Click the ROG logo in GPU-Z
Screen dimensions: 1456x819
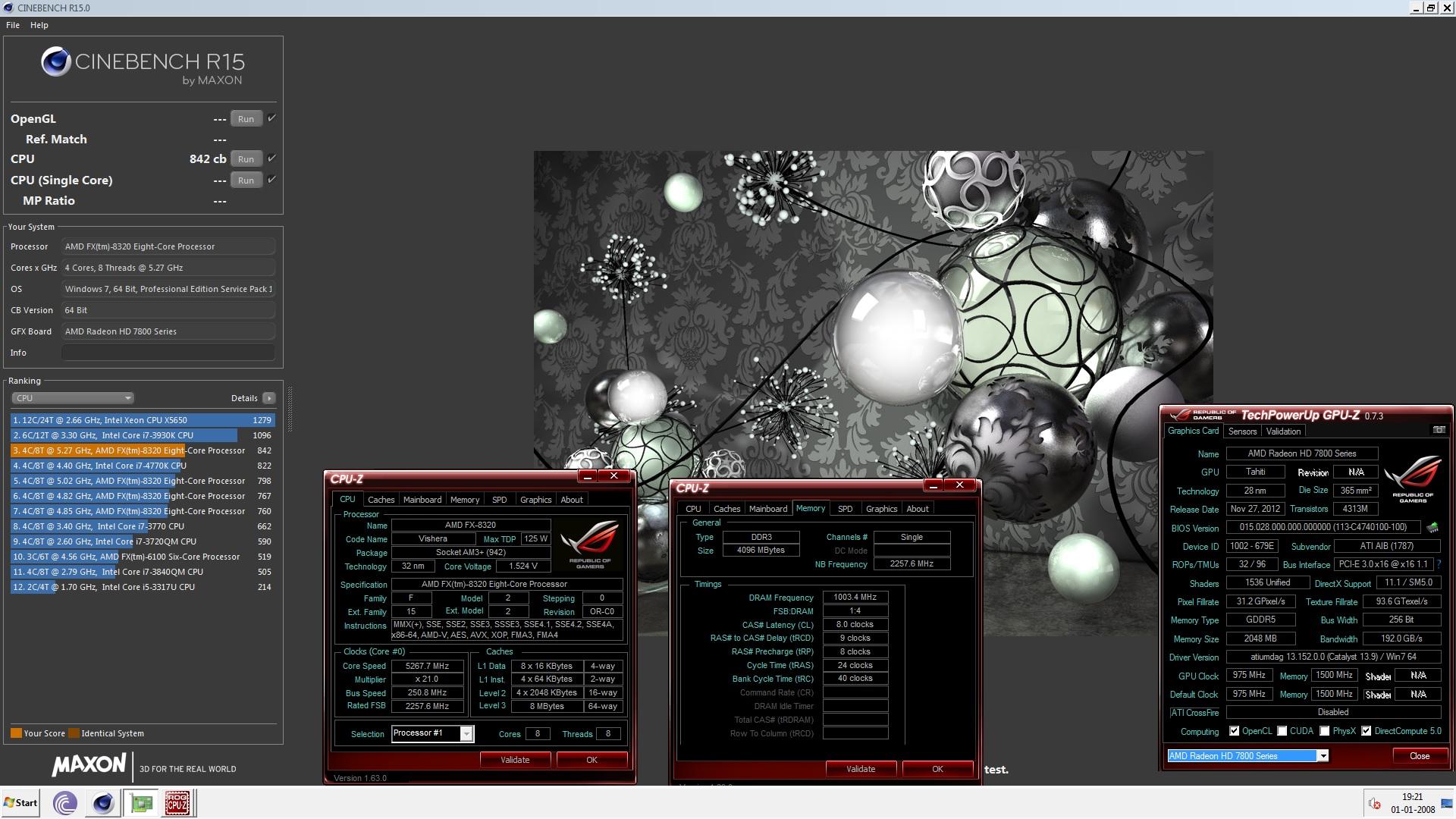tap(1412, 479)
